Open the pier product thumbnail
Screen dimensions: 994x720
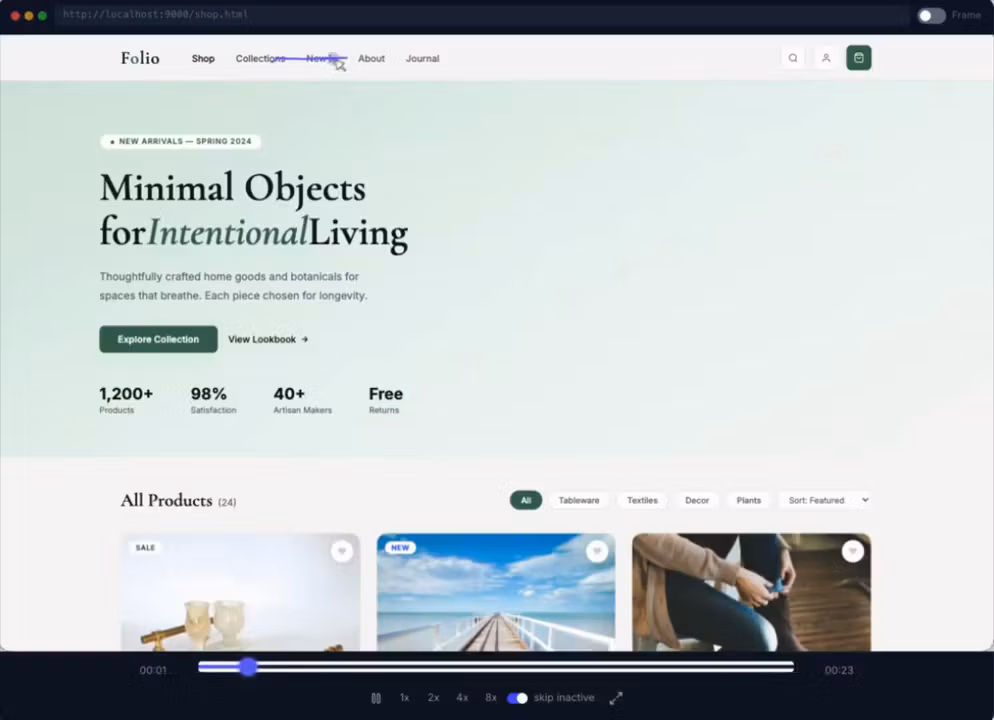point(496,592)
